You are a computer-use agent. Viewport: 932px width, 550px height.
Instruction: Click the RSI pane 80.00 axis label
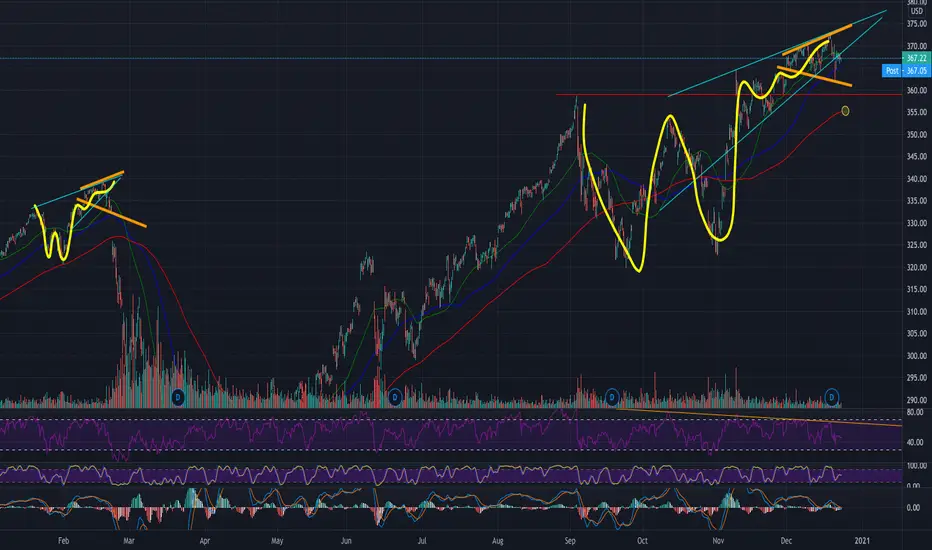pyautogui.click(x=915, y=411)
